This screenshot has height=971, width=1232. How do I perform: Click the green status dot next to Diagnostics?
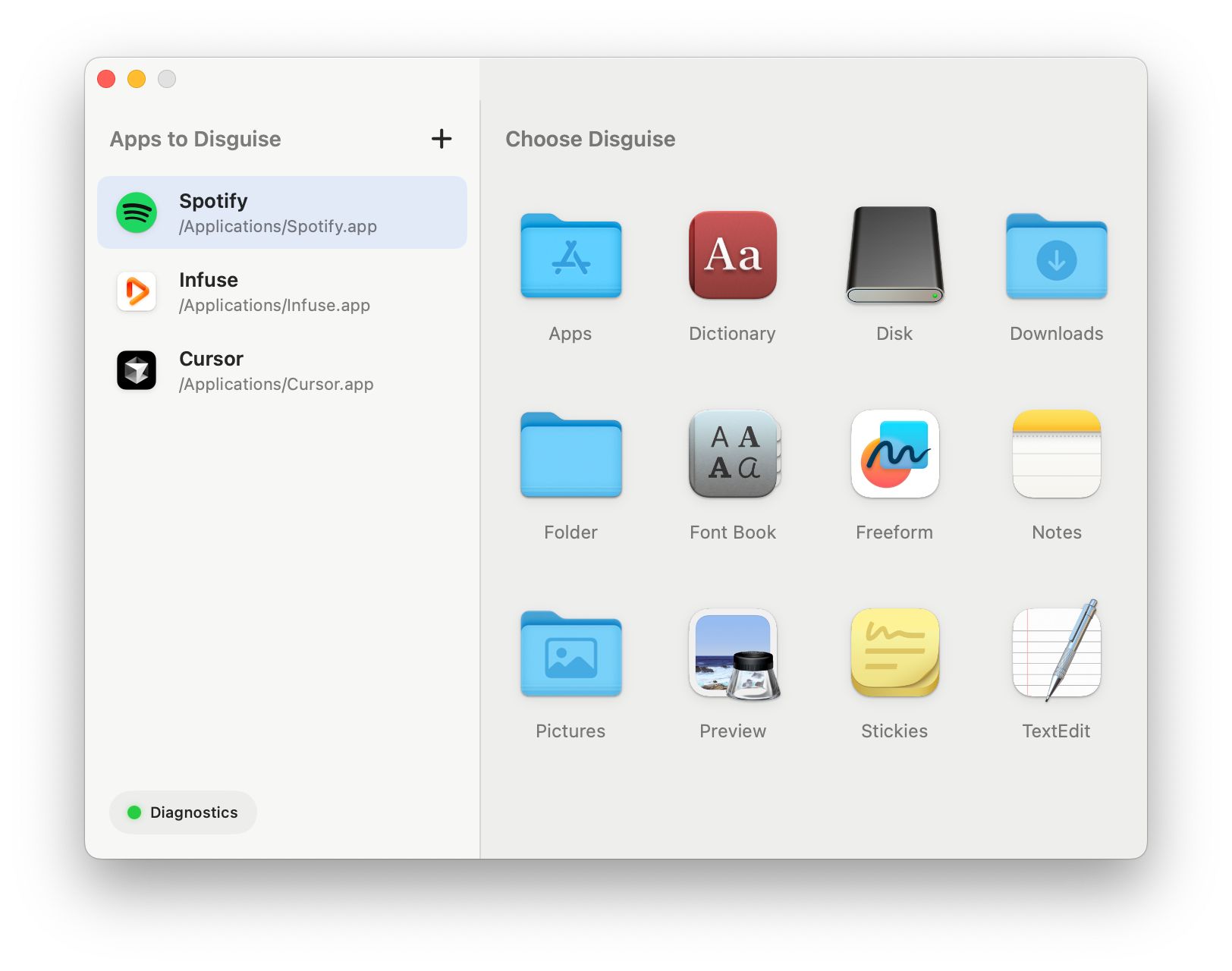coord(136,812)
